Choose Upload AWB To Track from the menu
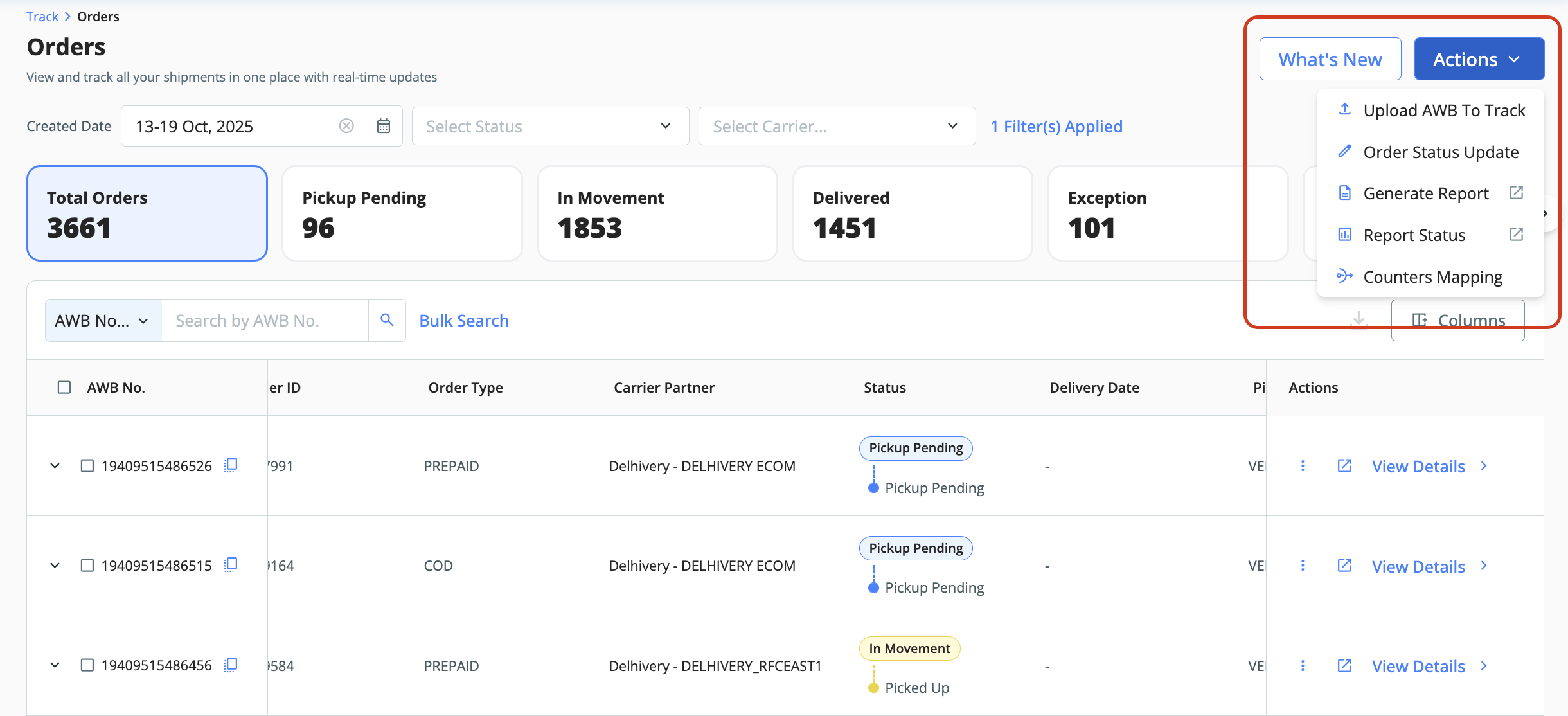Screen dimensions: 1568x716 1443,111
